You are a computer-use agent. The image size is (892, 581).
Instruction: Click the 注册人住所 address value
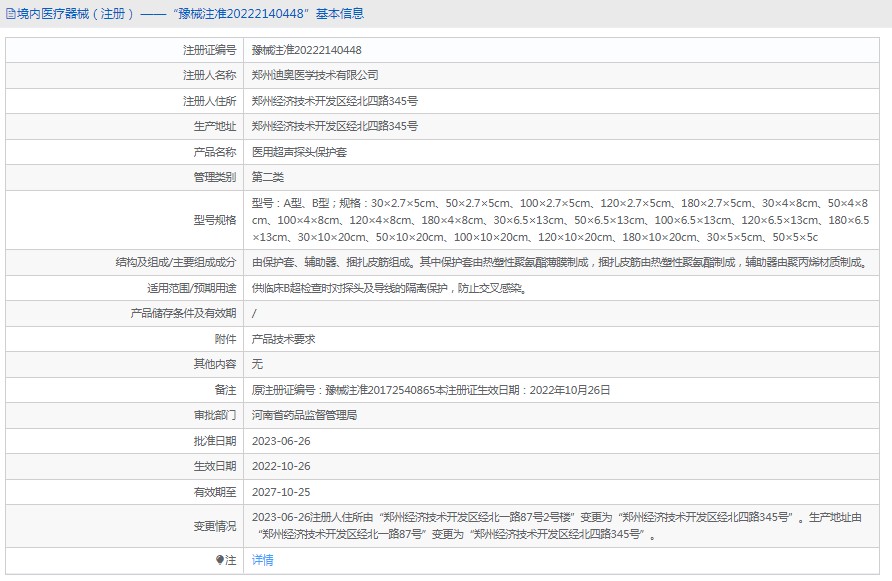point(335,101)
